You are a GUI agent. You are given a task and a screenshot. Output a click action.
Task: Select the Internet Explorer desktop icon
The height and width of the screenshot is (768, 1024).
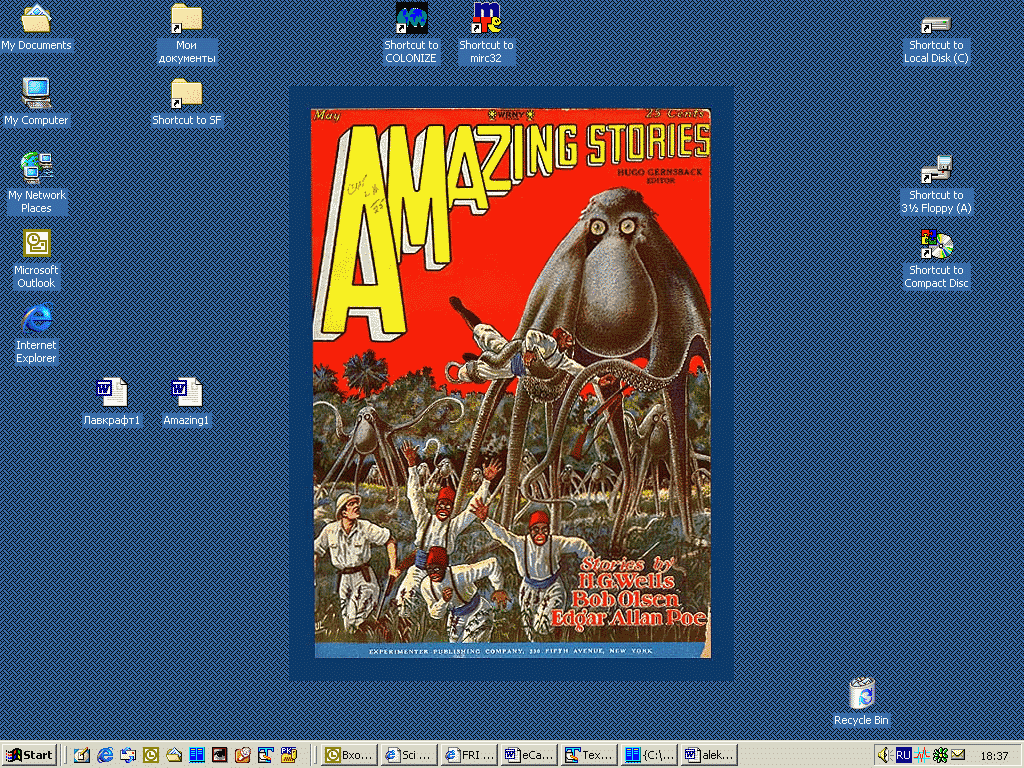36,334
